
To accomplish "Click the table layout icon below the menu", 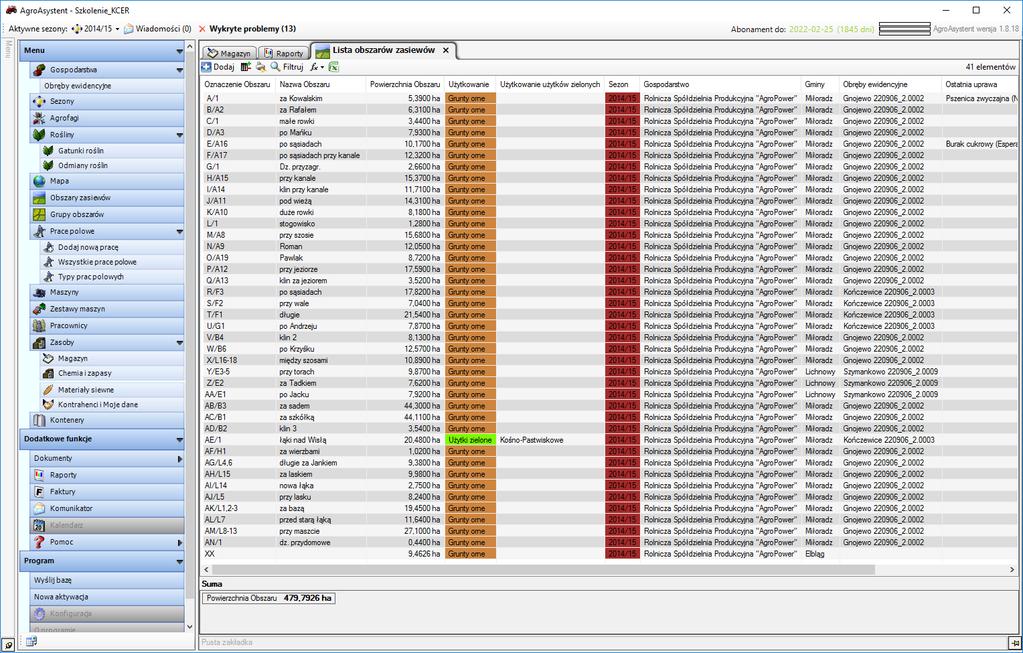I will click(31, 641).
